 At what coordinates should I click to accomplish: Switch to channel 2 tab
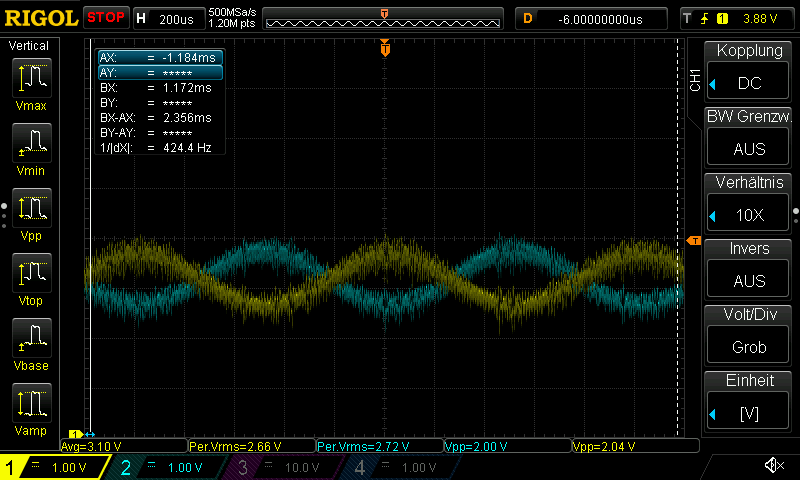170,467
